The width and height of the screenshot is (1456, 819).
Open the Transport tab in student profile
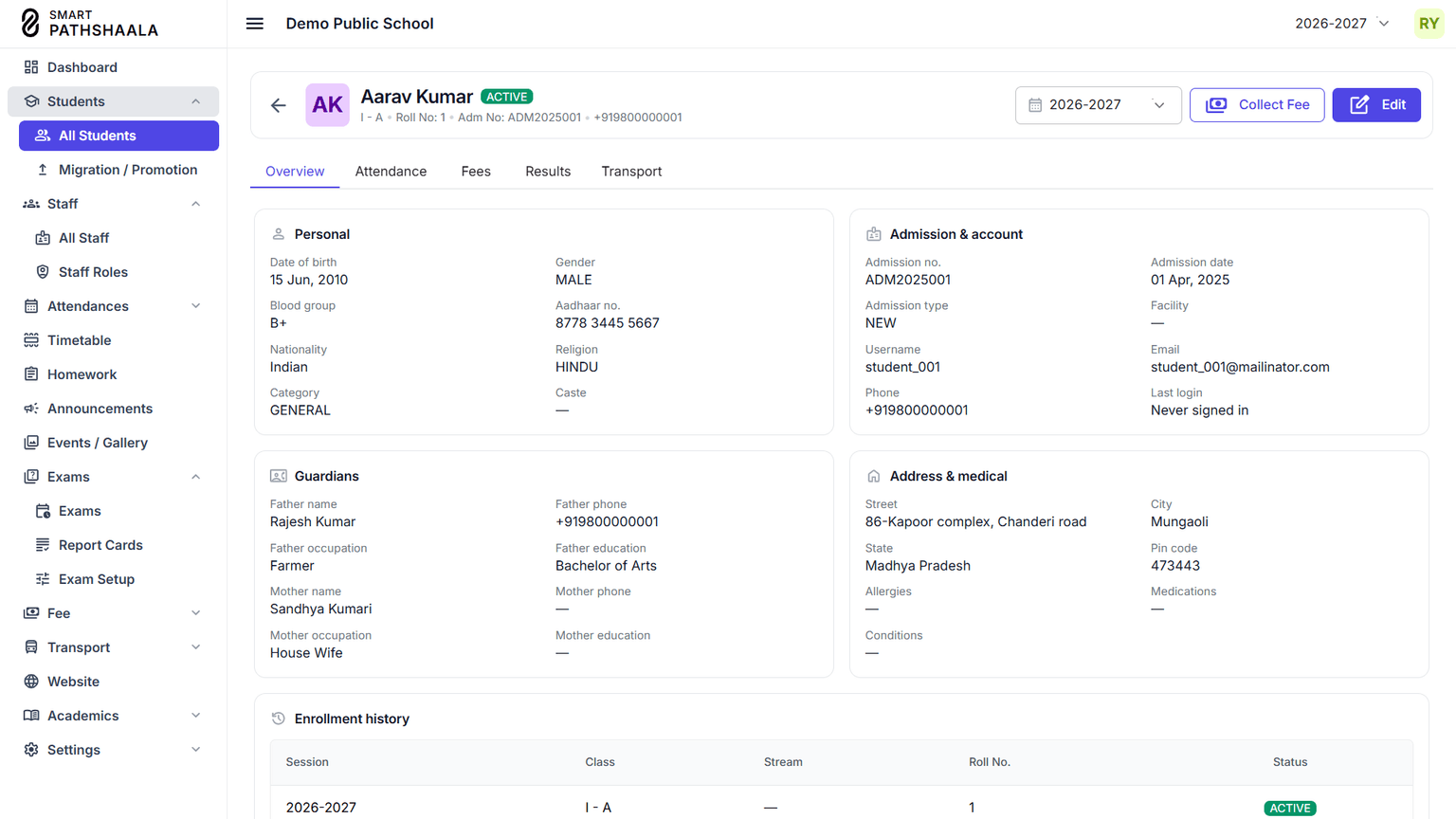631,172
